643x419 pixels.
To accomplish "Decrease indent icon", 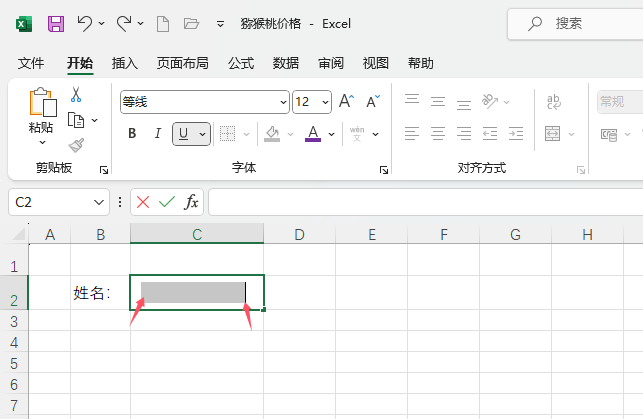I will pyautogui.click(x=490, y=134).
